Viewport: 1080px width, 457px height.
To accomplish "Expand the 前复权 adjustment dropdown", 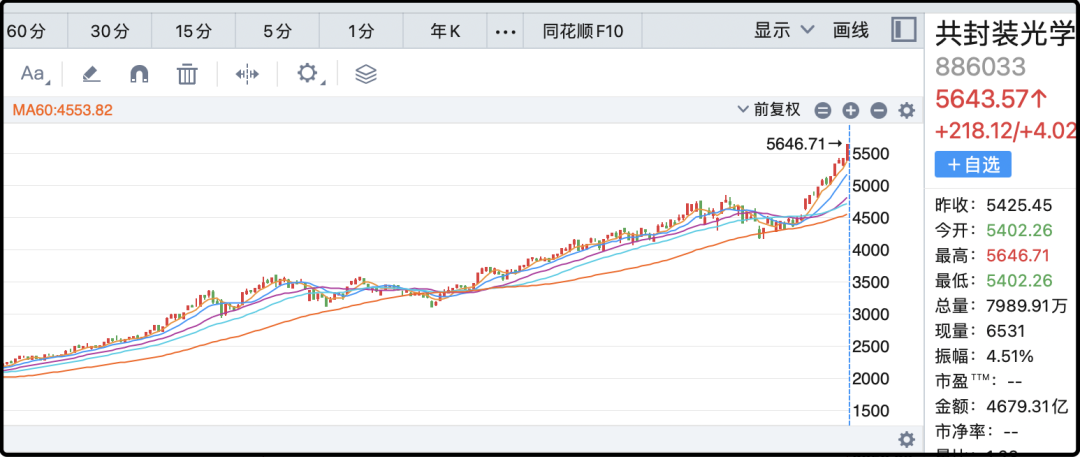I will point(769,110).
